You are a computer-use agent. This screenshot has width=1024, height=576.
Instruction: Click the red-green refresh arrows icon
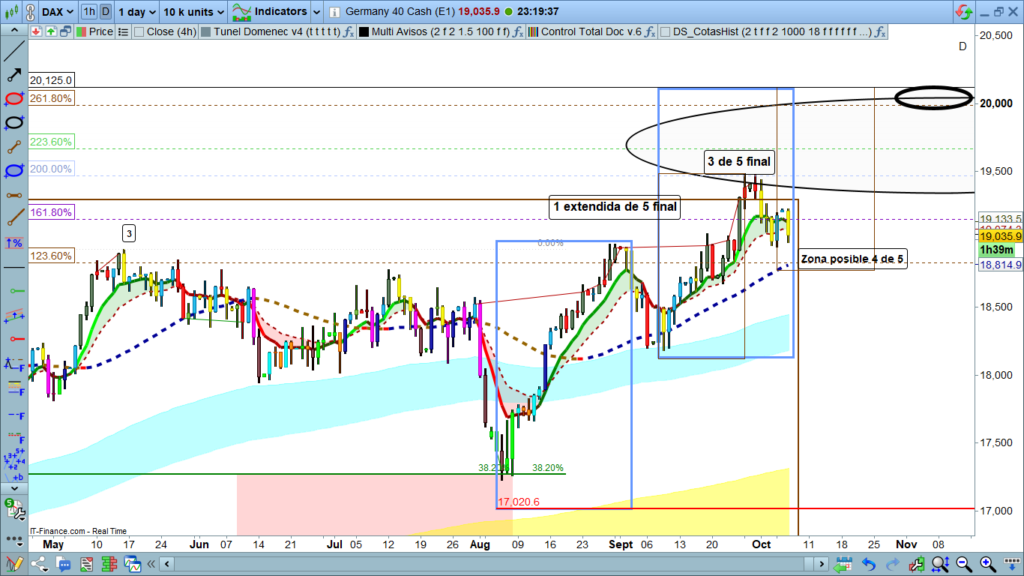(961, 12)
